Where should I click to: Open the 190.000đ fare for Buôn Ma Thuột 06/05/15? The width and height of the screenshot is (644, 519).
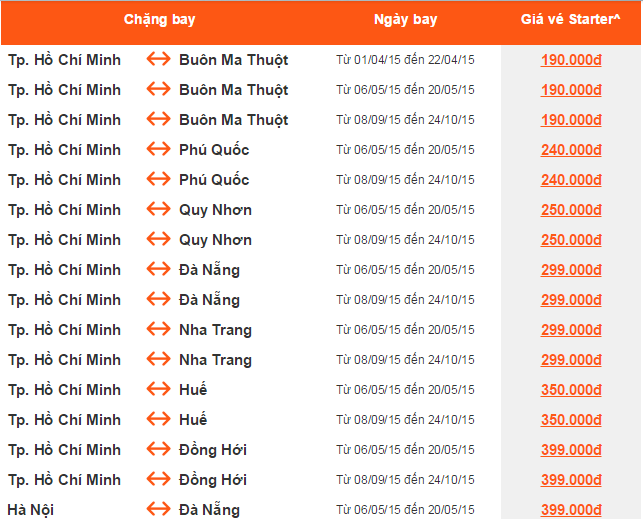[x=571, y=90]
